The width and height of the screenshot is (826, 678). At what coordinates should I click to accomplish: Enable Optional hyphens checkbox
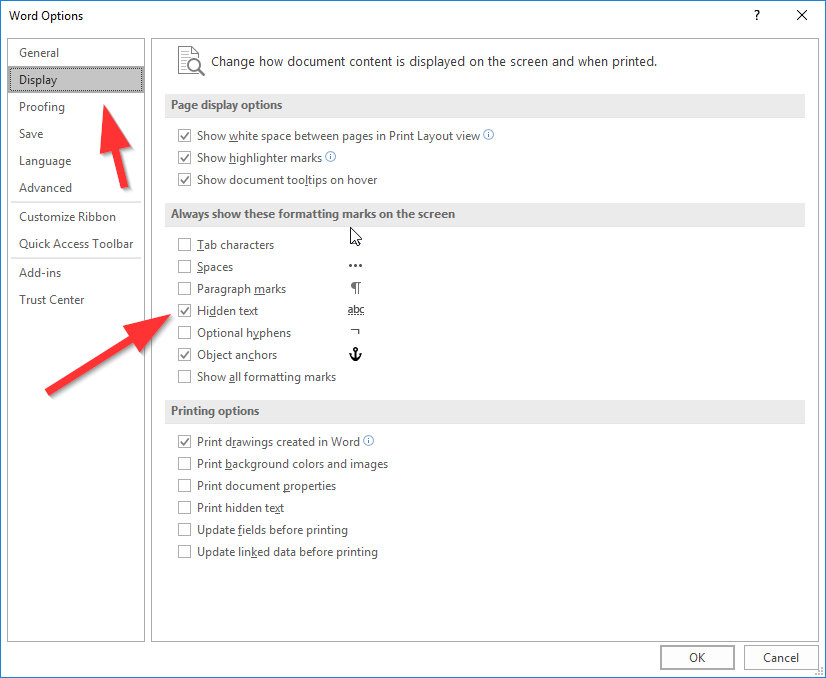pyautogui.click(x=184, y=333)
